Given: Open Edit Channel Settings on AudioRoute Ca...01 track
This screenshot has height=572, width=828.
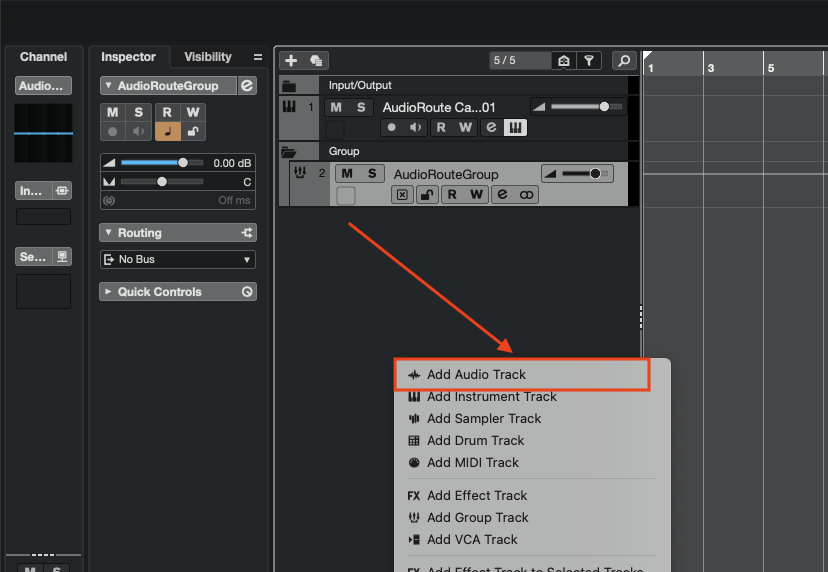Looking at the screenshot, I should coord(491,127).
